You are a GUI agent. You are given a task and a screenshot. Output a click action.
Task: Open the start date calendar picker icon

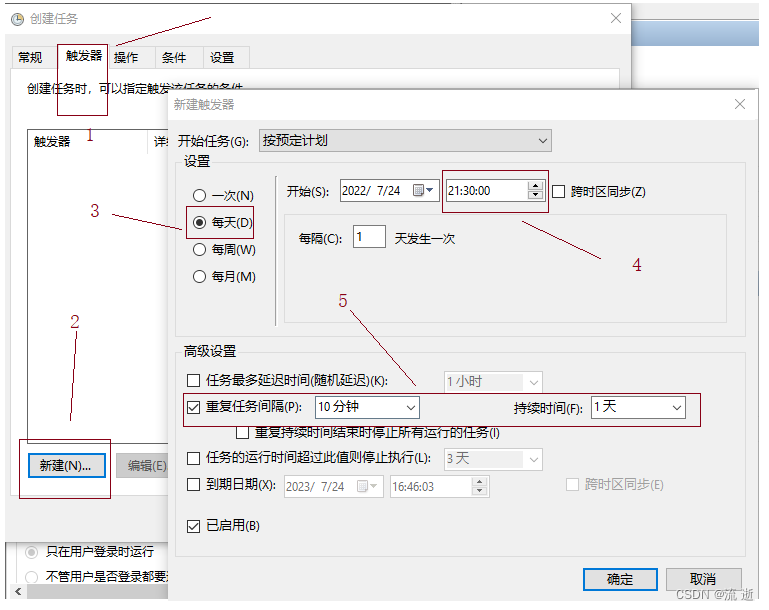pyautogui.click(x=423, y=190)
